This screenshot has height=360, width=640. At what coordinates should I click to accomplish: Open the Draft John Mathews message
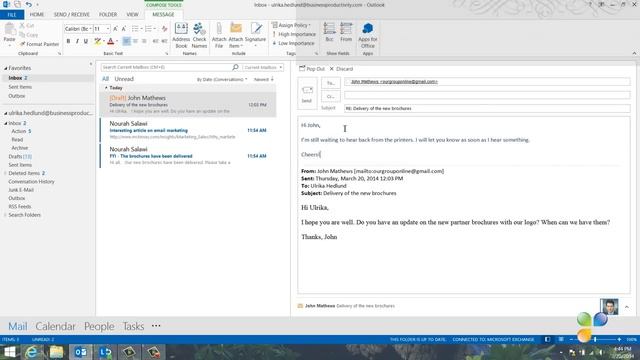tap(188, 104)
